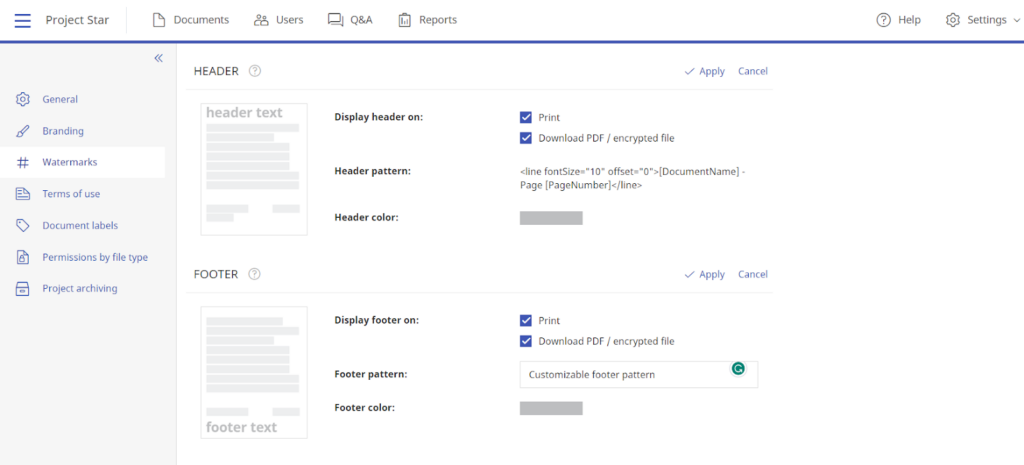Click the Branding paintbrush icon
1024x465 pixels.
[x=22, y=131]
